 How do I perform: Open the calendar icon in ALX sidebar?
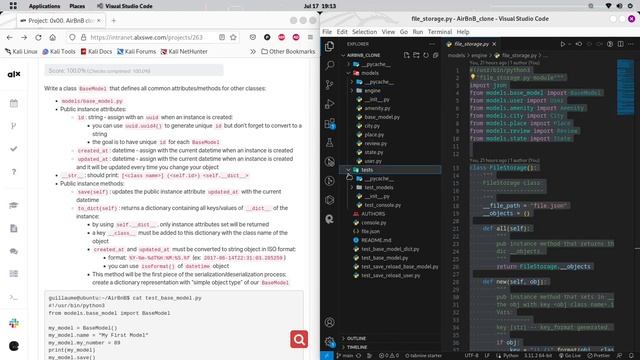click(14, 103)
